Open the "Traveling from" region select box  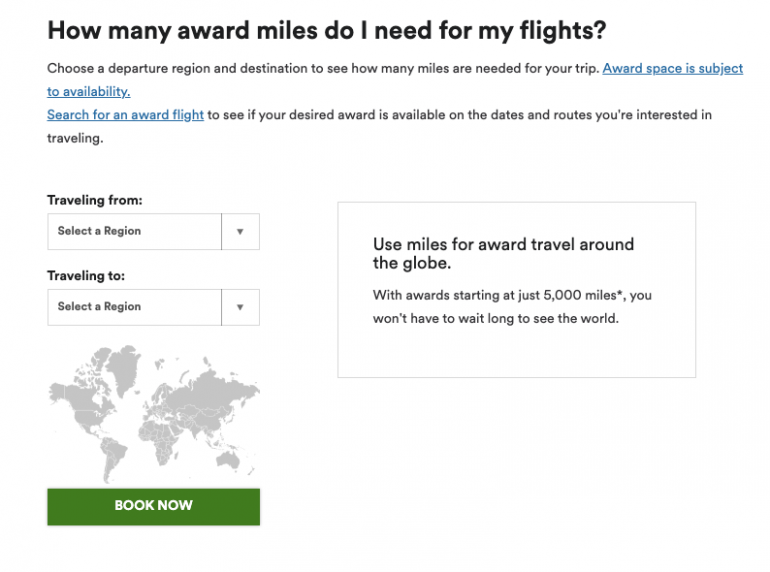point(134,231)
